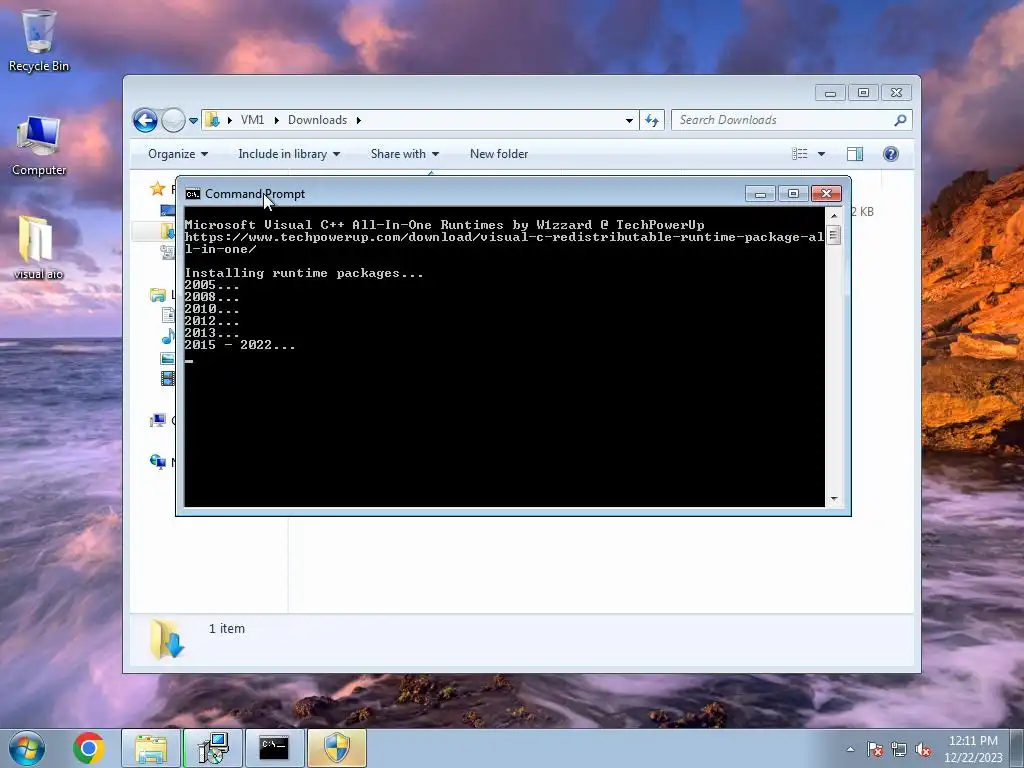The height and width of the screenshot is (768, 1024).
Task: Click the New folder button
Action: [x=499, y=154]
